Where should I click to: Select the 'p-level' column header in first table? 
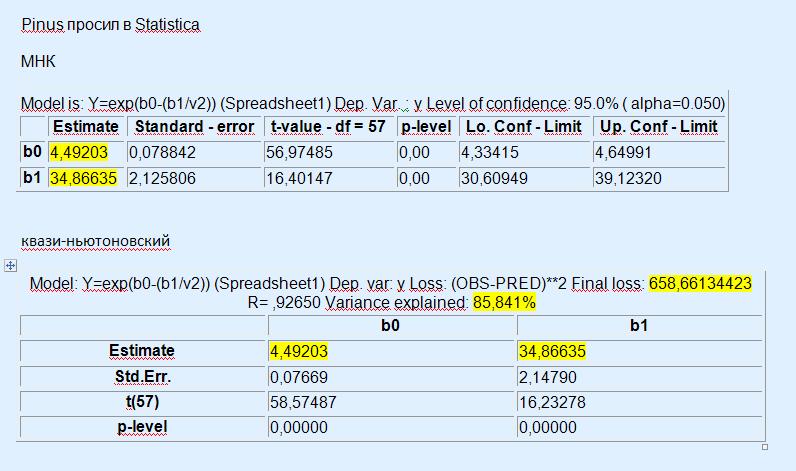(426, 126)
